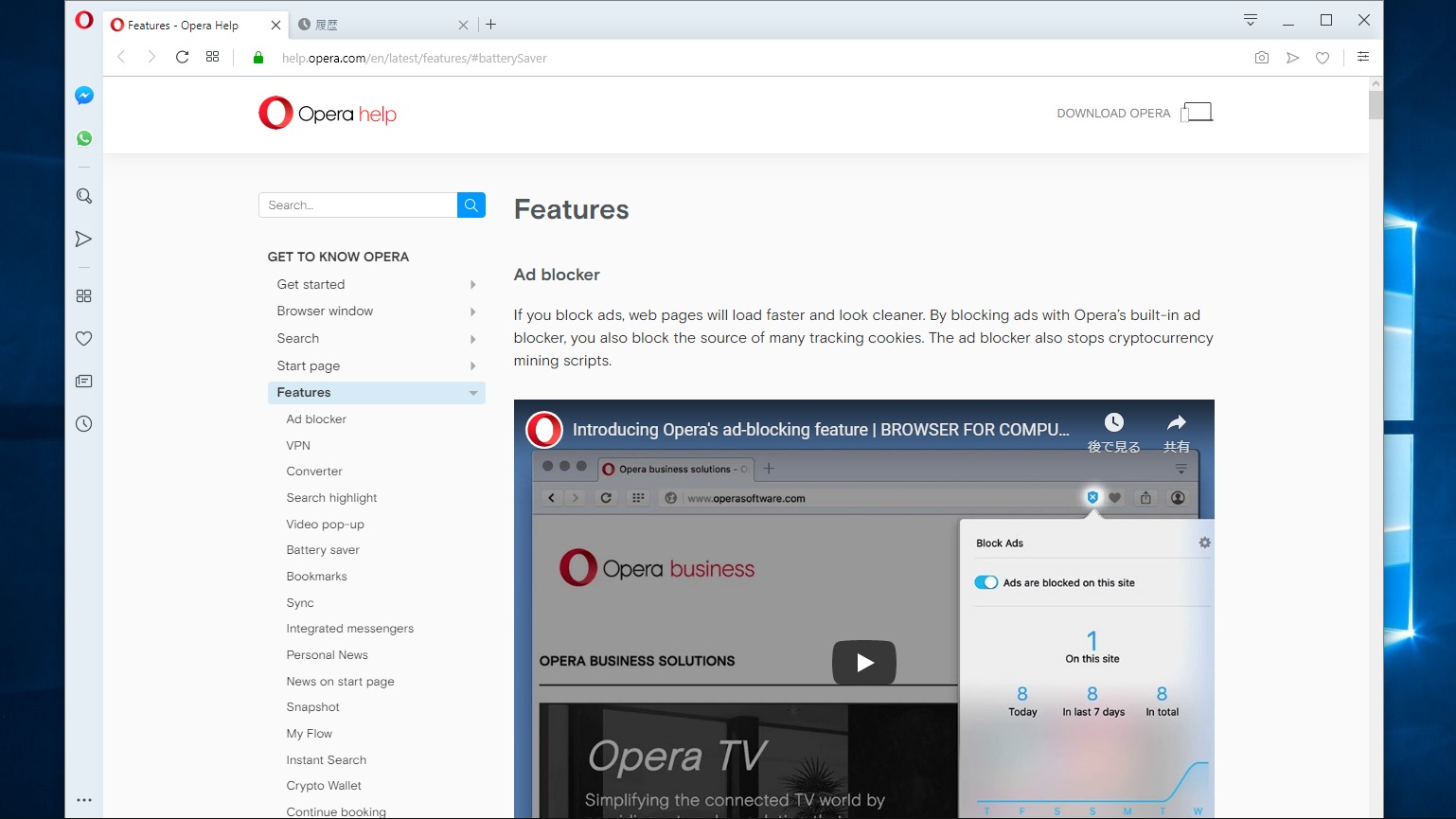Expand the Start page section arrow
The width and height of the screenshot is (1456, 819).
pyautogui.click(x=472, y=366)
